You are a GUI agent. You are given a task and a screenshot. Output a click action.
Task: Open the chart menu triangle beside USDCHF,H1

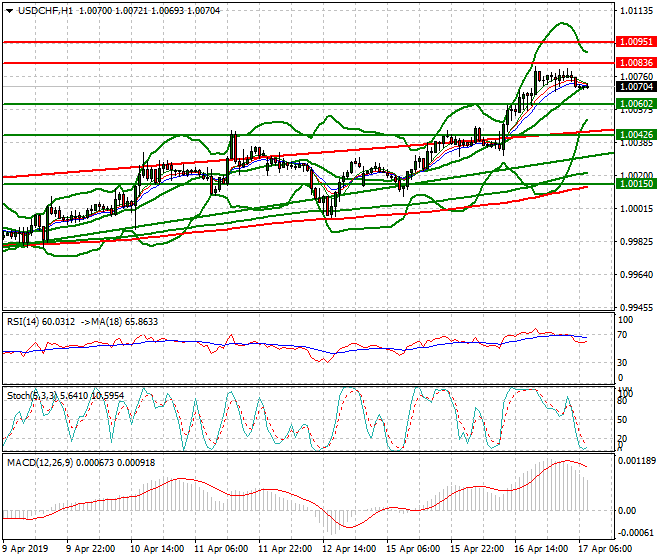pos(9,11)
